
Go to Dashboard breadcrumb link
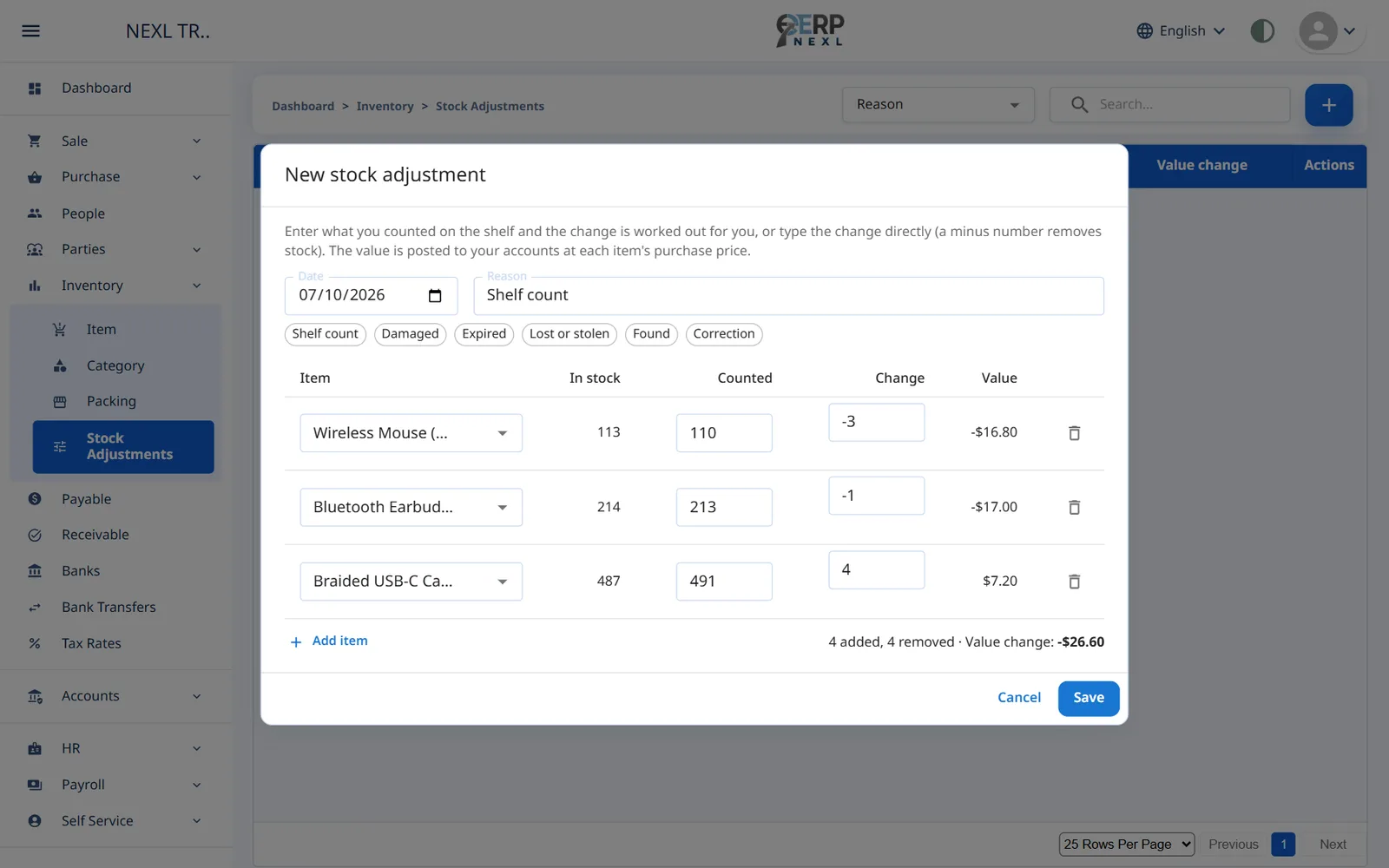point(303,107)
